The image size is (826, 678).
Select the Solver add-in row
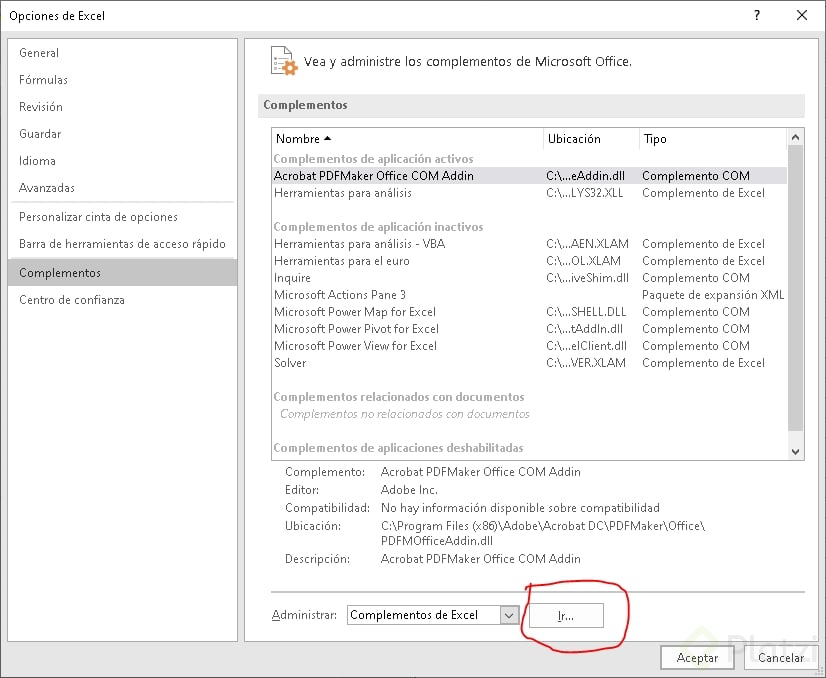coord(529,362)
